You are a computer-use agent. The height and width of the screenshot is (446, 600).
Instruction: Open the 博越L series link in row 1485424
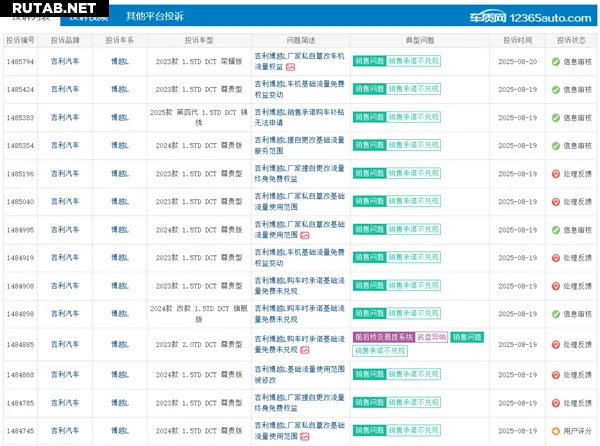(x=120, y=89)
